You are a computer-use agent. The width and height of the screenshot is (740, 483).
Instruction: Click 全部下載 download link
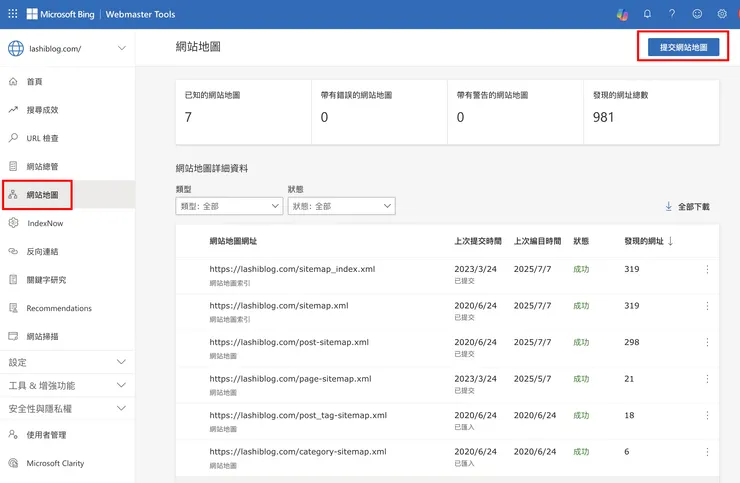coord(687,207)
